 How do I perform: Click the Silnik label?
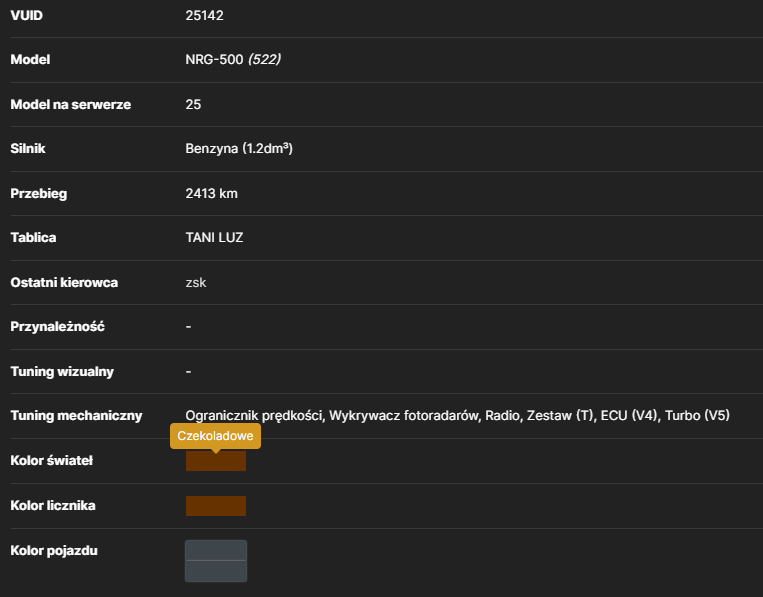coord(28,148)
